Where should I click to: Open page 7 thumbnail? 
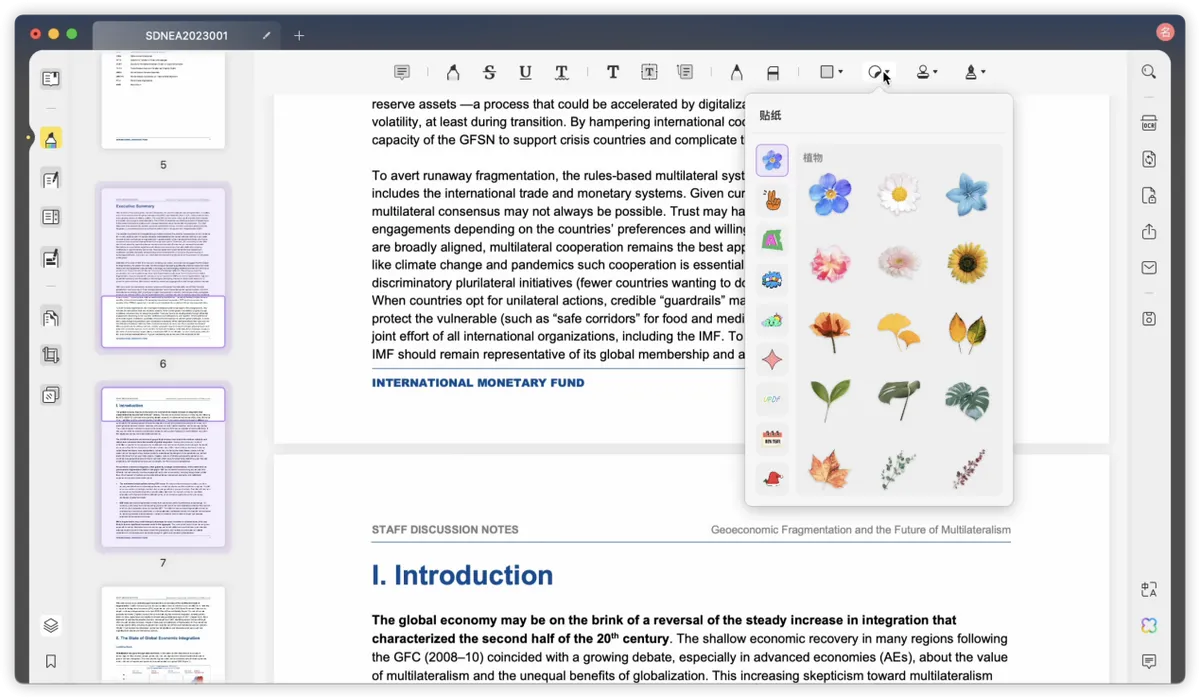[x=163, y=468]
